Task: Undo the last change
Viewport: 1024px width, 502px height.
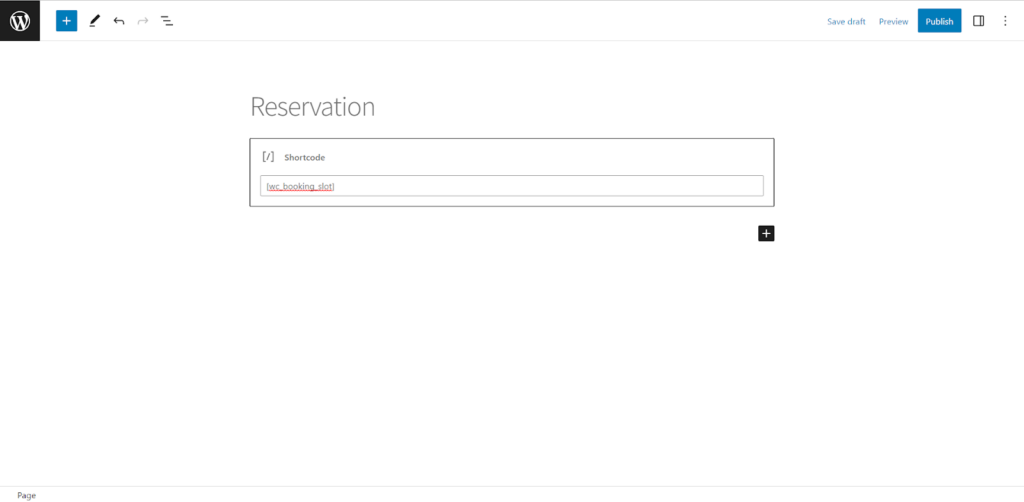Action: pyautogui.click(x=119, y=21)
